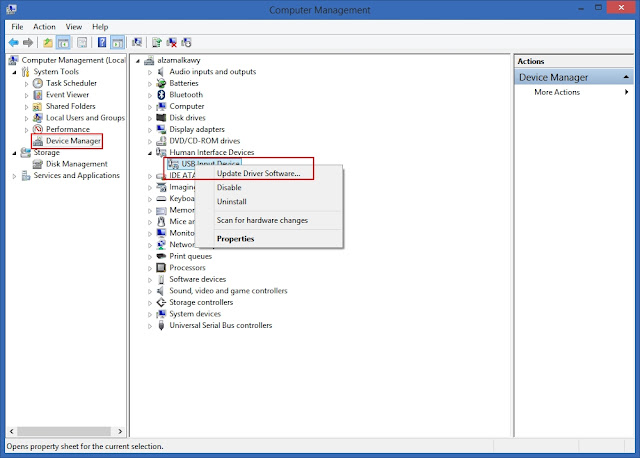
Task: Click the Universal Serial Bus controllers icon
Action: (161, 325)
